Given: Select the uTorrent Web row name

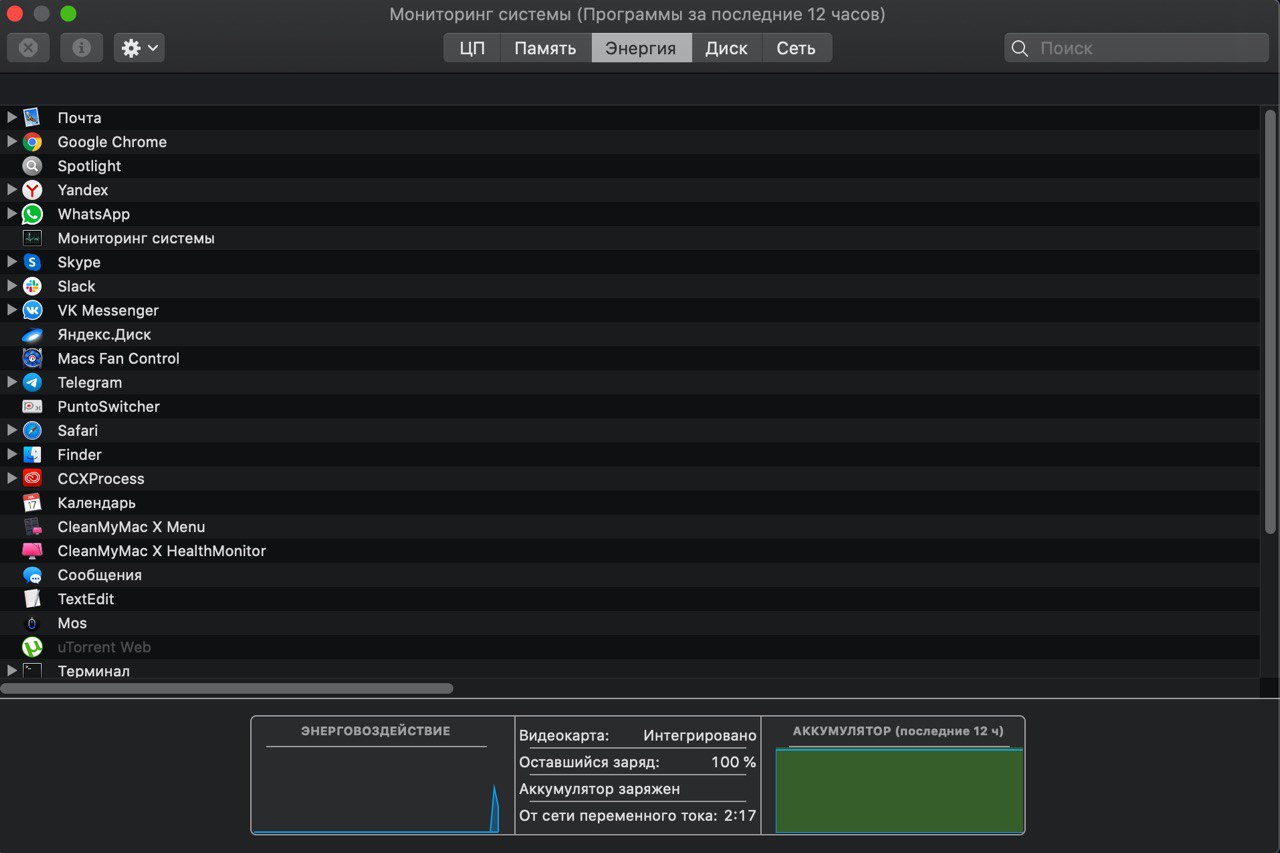Looking at the screenshot, I should tap(104, 647).
